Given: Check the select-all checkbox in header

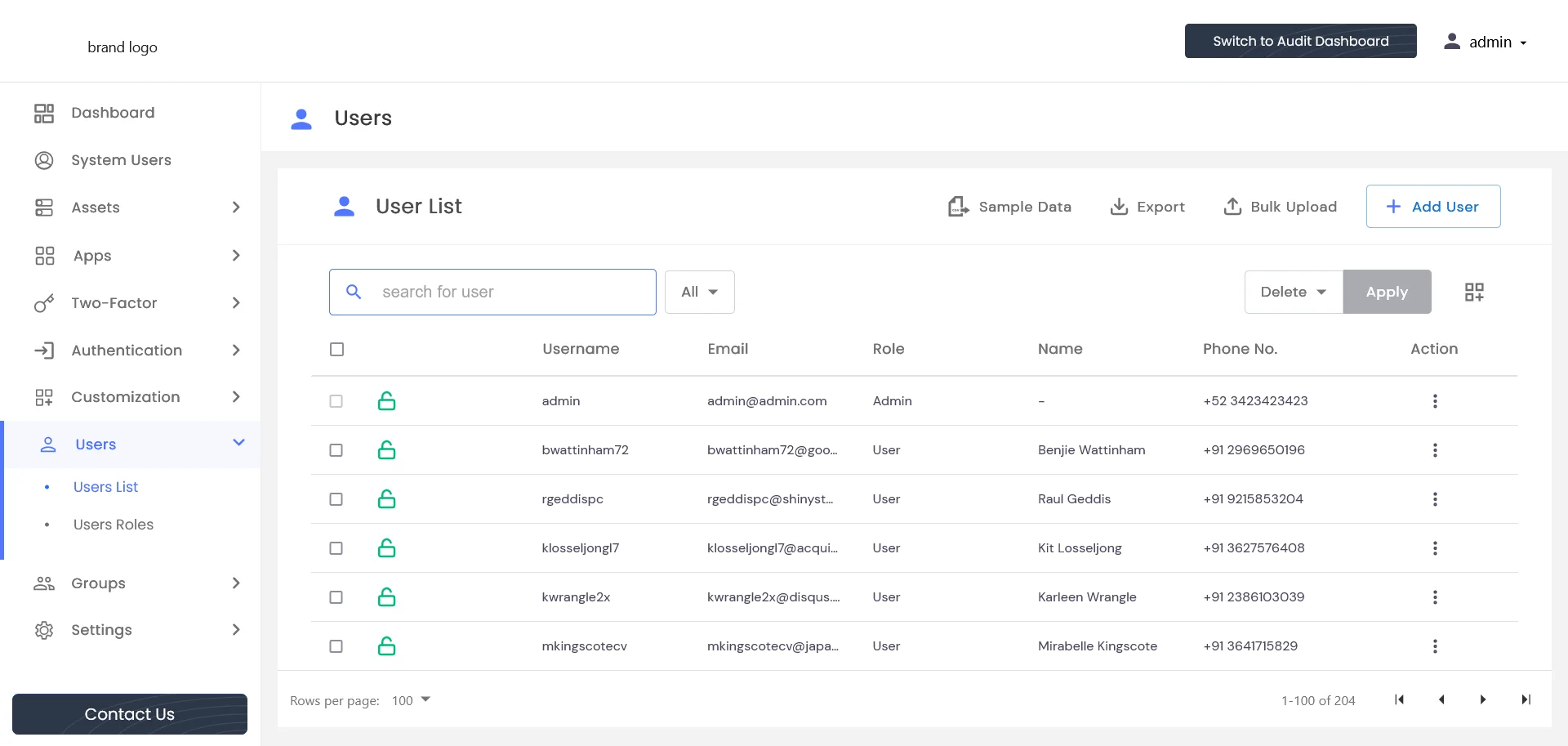Looking at the screenshot, I should (x=336, y=349).
